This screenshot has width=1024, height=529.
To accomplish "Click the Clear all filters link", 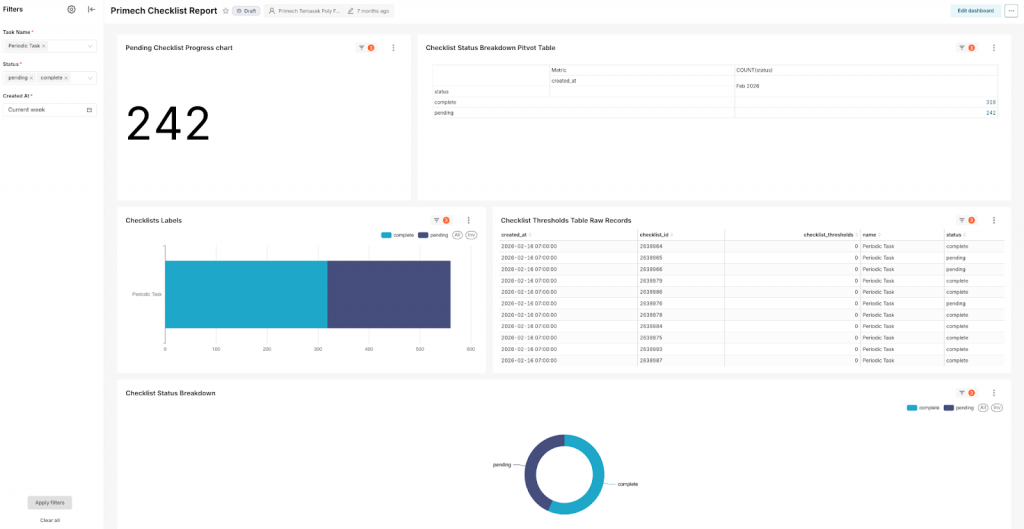I will (49, 520).
